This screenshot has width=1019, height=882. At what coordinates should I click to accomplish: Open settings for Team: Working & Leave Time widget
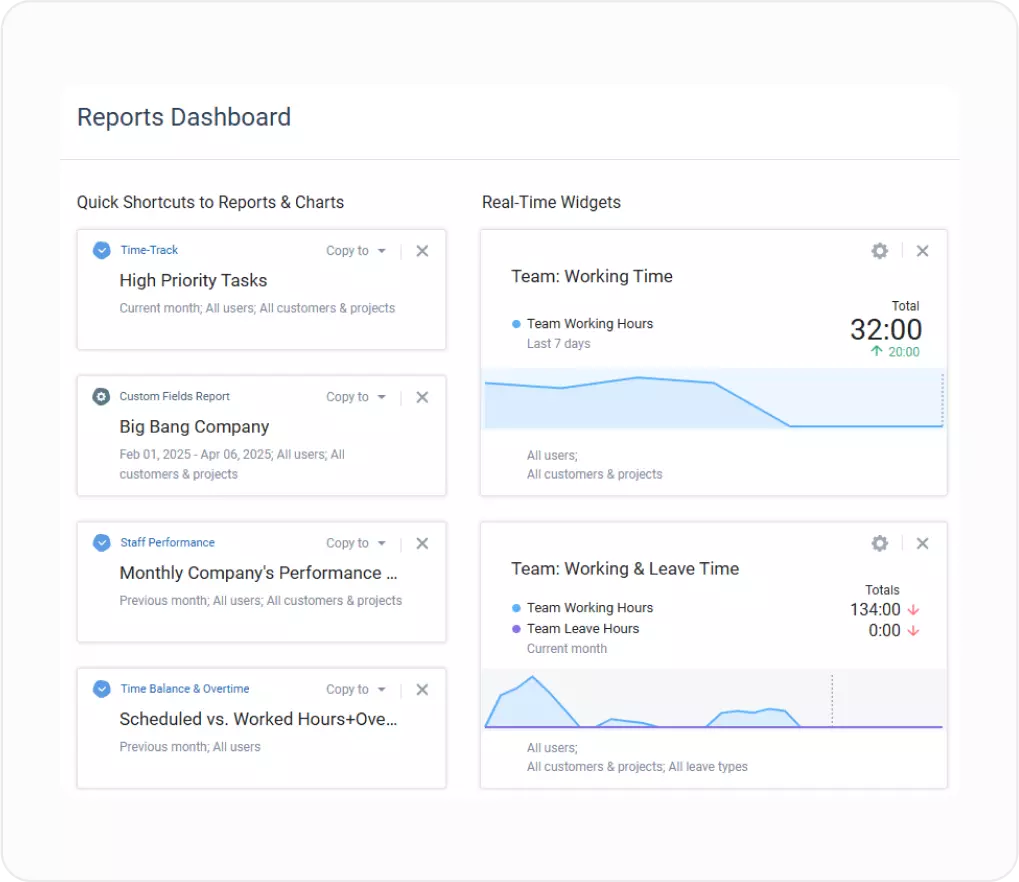pyautogui.click(x=879, y=543)
